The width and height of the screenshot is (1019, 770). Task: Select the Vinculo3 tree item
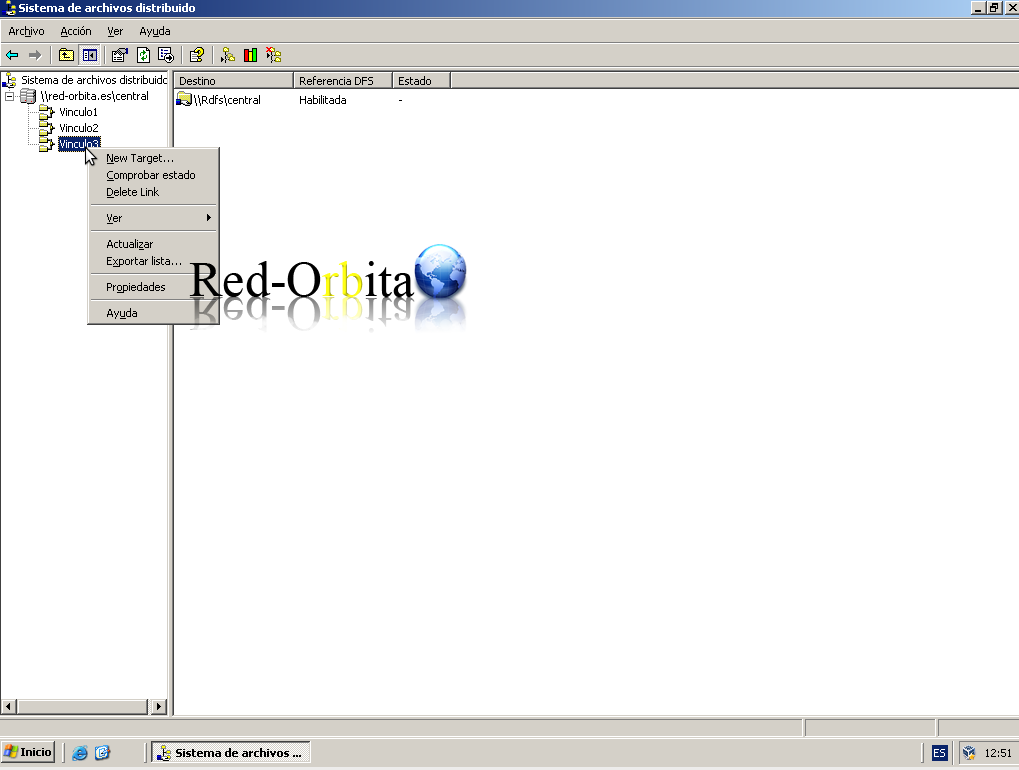click(x=79, y=144)
